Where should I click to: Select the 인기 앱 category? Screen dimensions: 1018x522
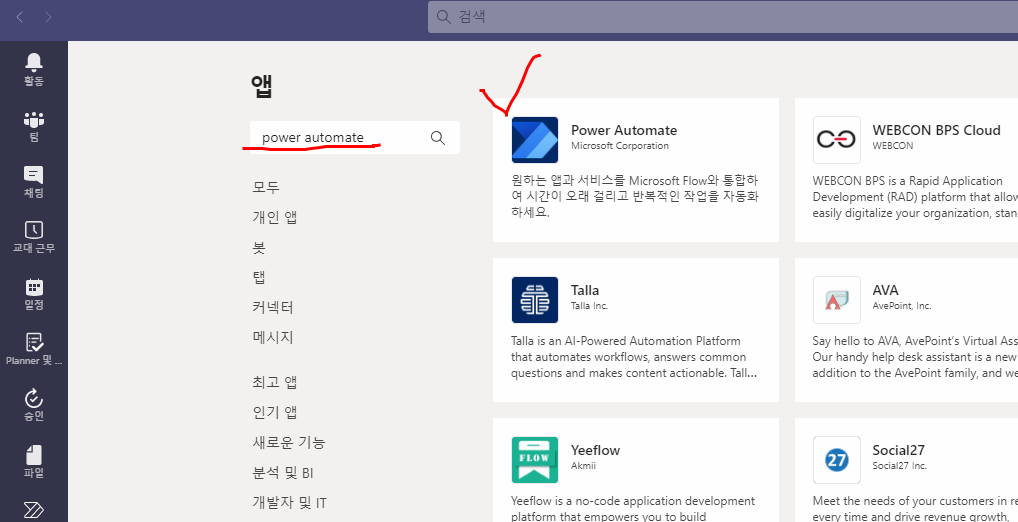275,412
